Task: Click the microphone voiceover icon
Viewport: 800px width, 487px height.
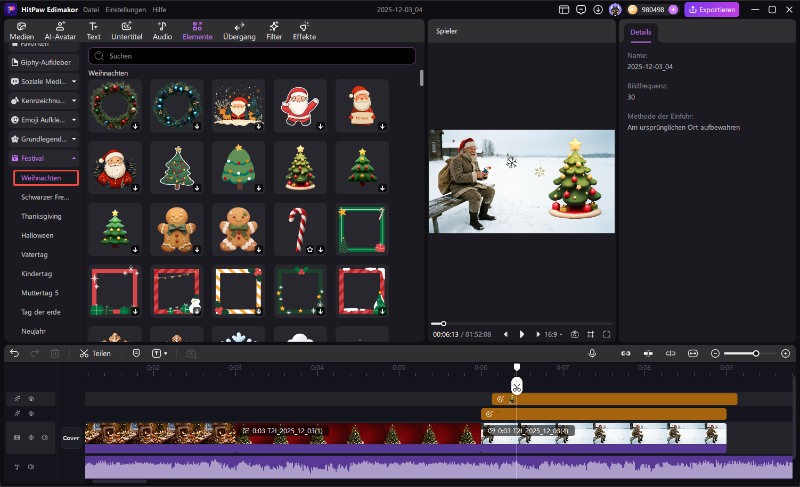Action: click(592, 353)
